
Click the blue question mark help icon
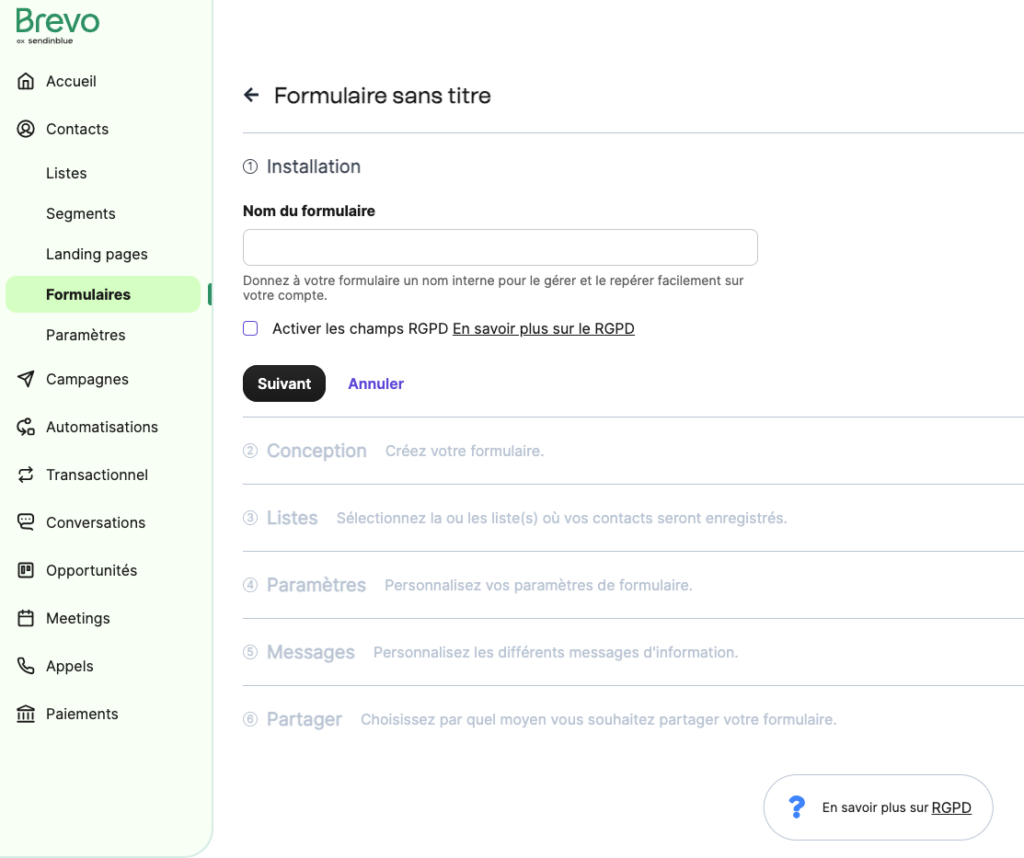coord(797,807)
